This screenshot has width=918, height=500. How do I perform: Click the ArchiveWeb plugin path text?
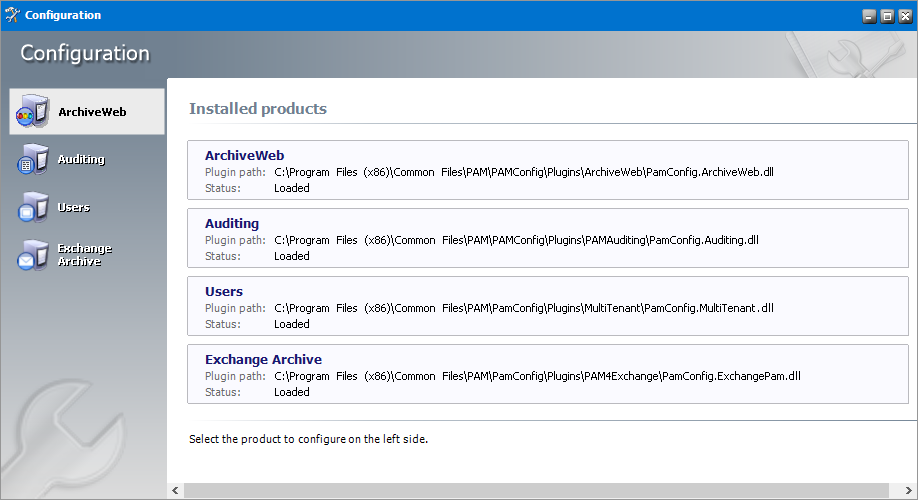523,172
